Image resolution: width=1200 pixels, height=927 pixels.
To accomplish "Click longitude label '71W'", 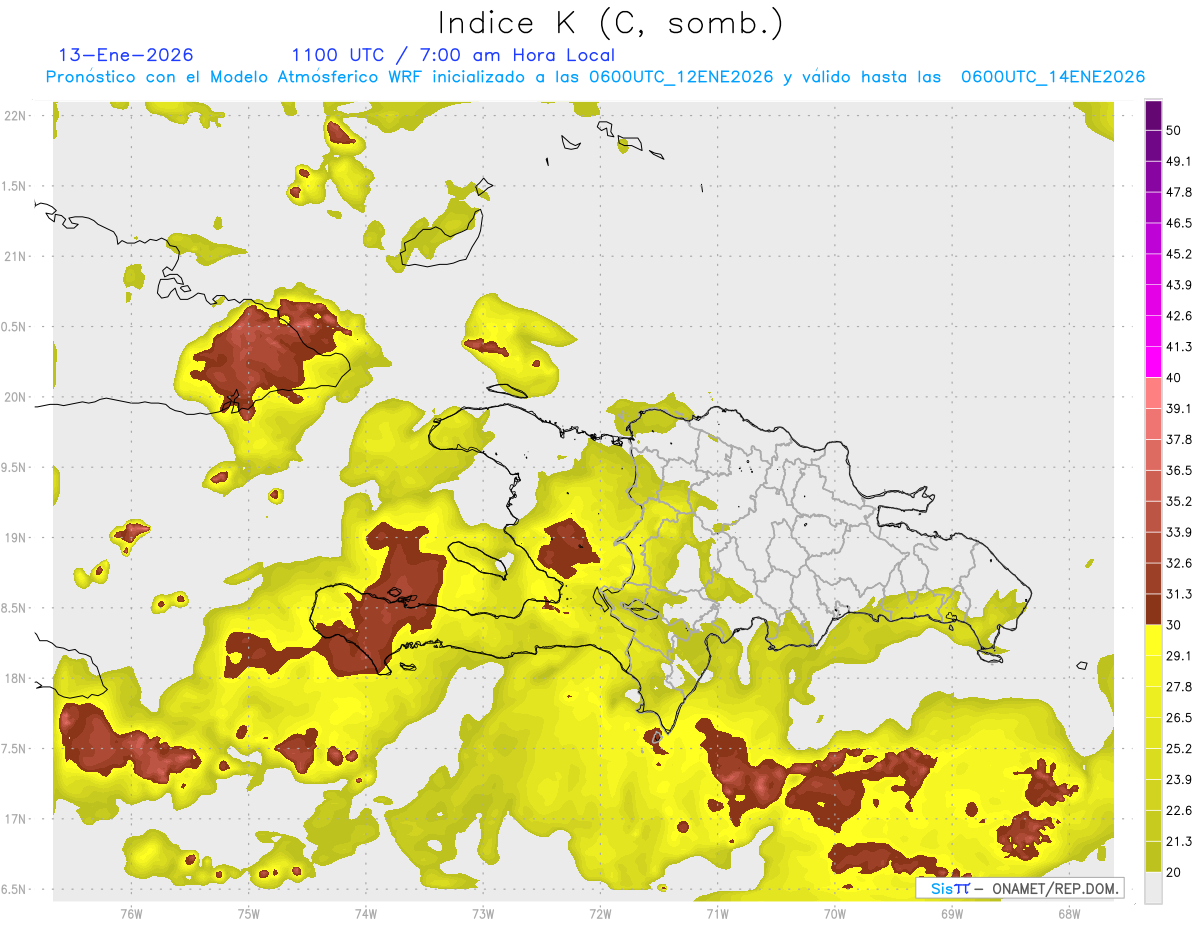I will [x=717, y=913].
